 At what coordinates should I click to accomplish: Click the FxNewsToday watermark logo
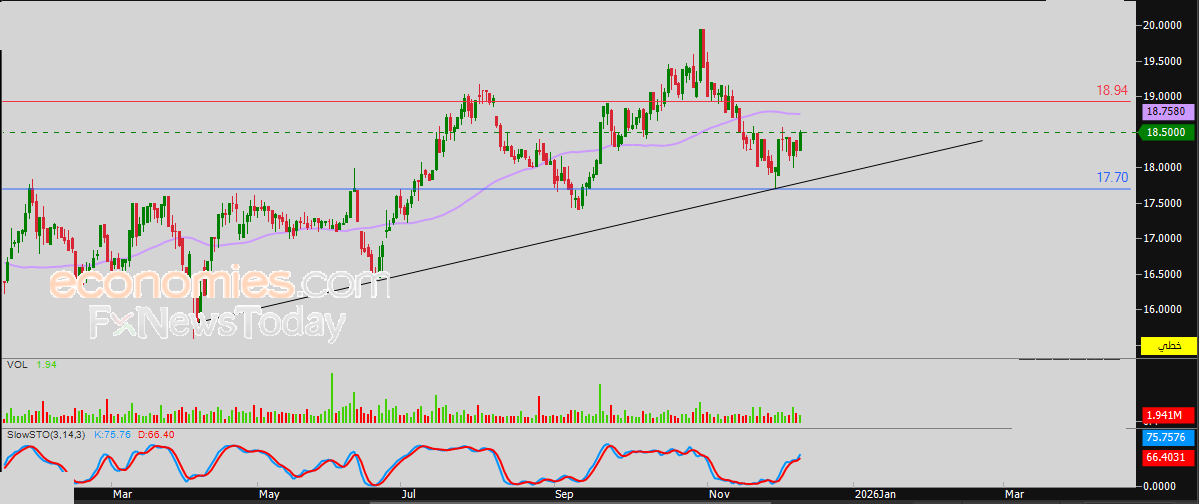[x=217, y=324]
